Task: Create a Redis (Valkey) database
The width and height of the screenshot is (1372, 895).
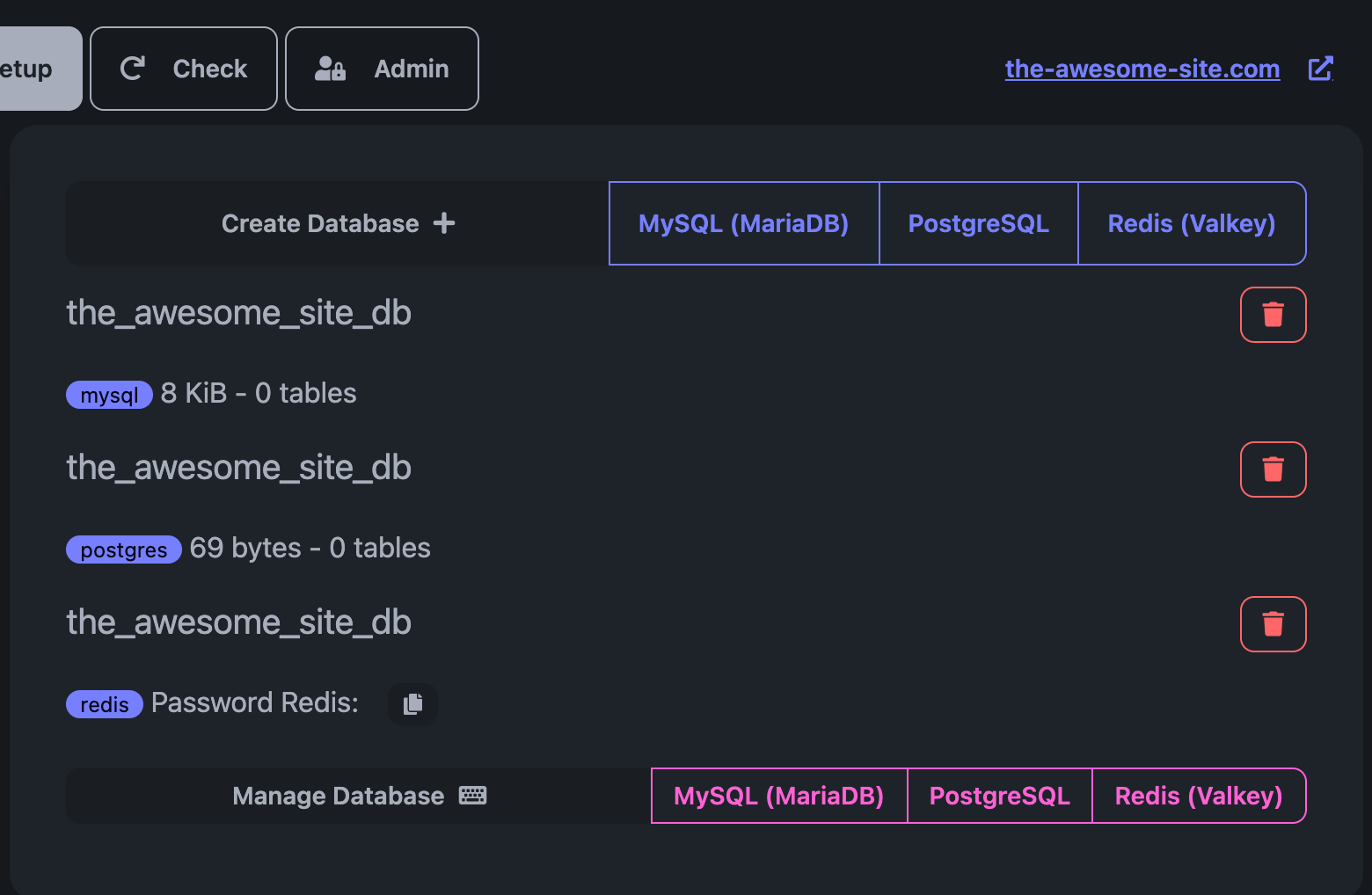Action: point(1191,223)
